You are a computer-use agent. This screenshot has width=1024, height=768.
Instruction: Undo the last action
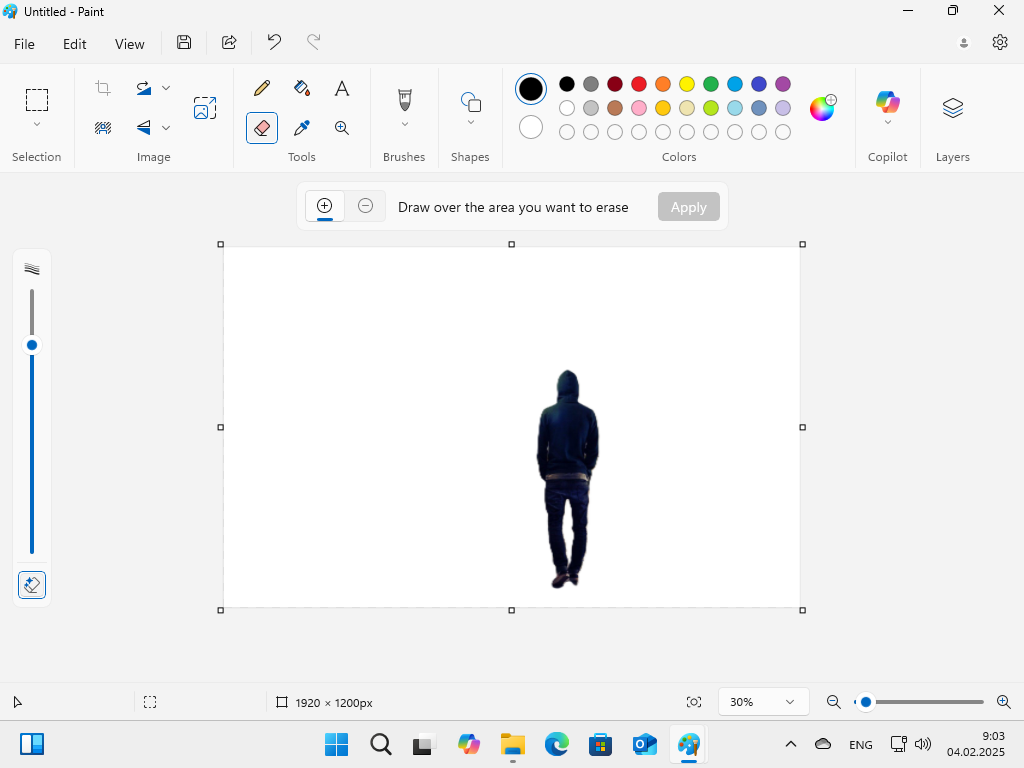point(274,42)
